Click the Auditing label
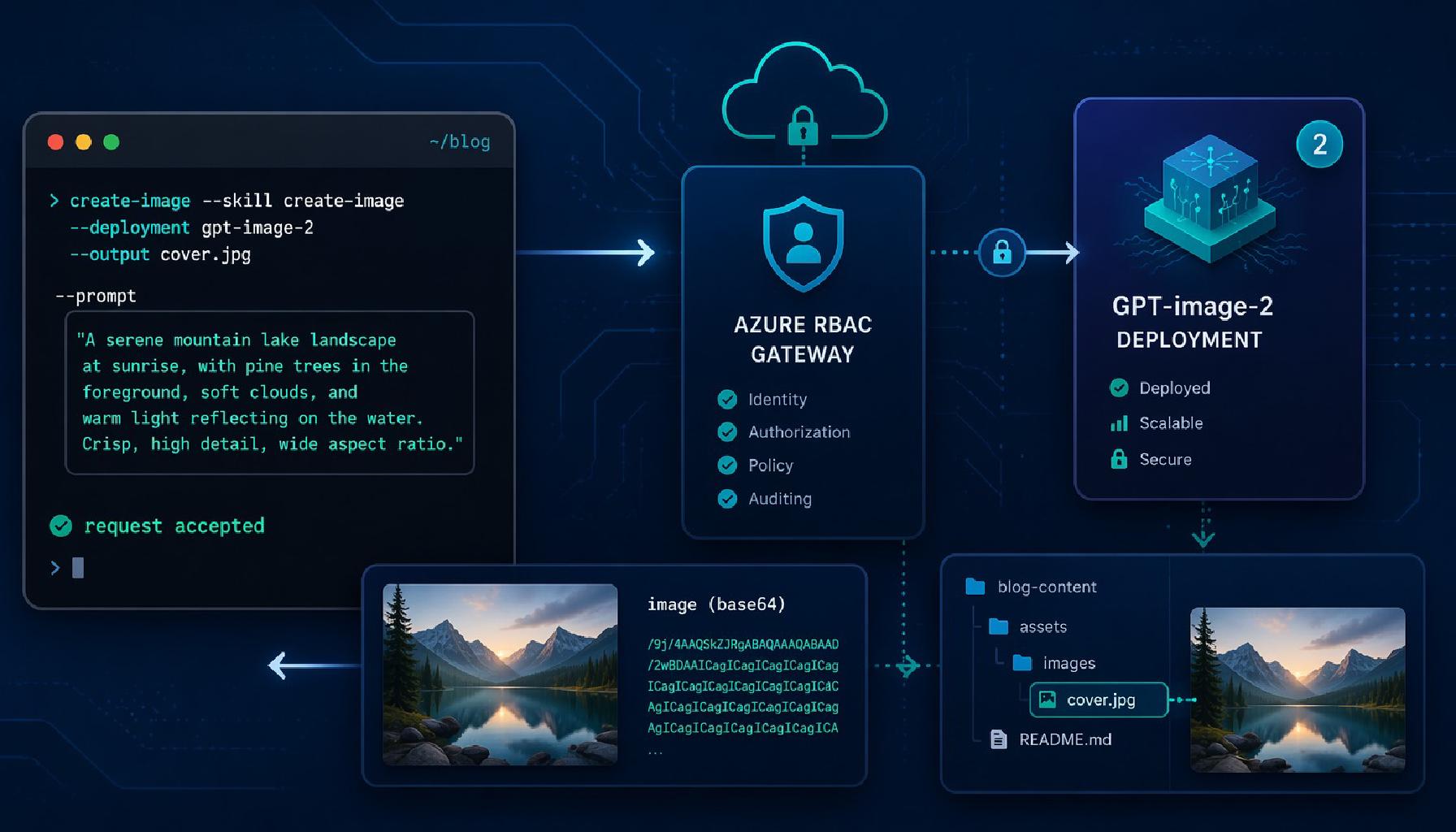The image size is (1456, 832). click(x=779, y=499)
